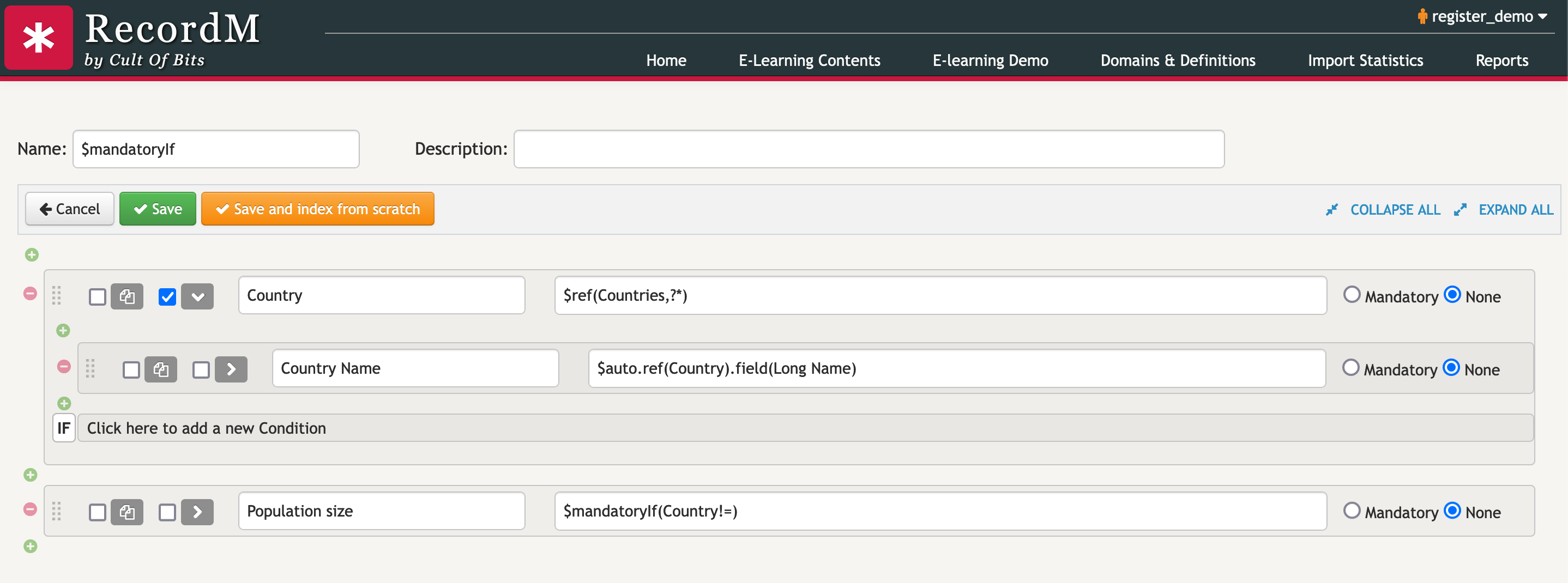Grab the drag handle of the Country Name row
1568x583 pixels.
[90, 368]
